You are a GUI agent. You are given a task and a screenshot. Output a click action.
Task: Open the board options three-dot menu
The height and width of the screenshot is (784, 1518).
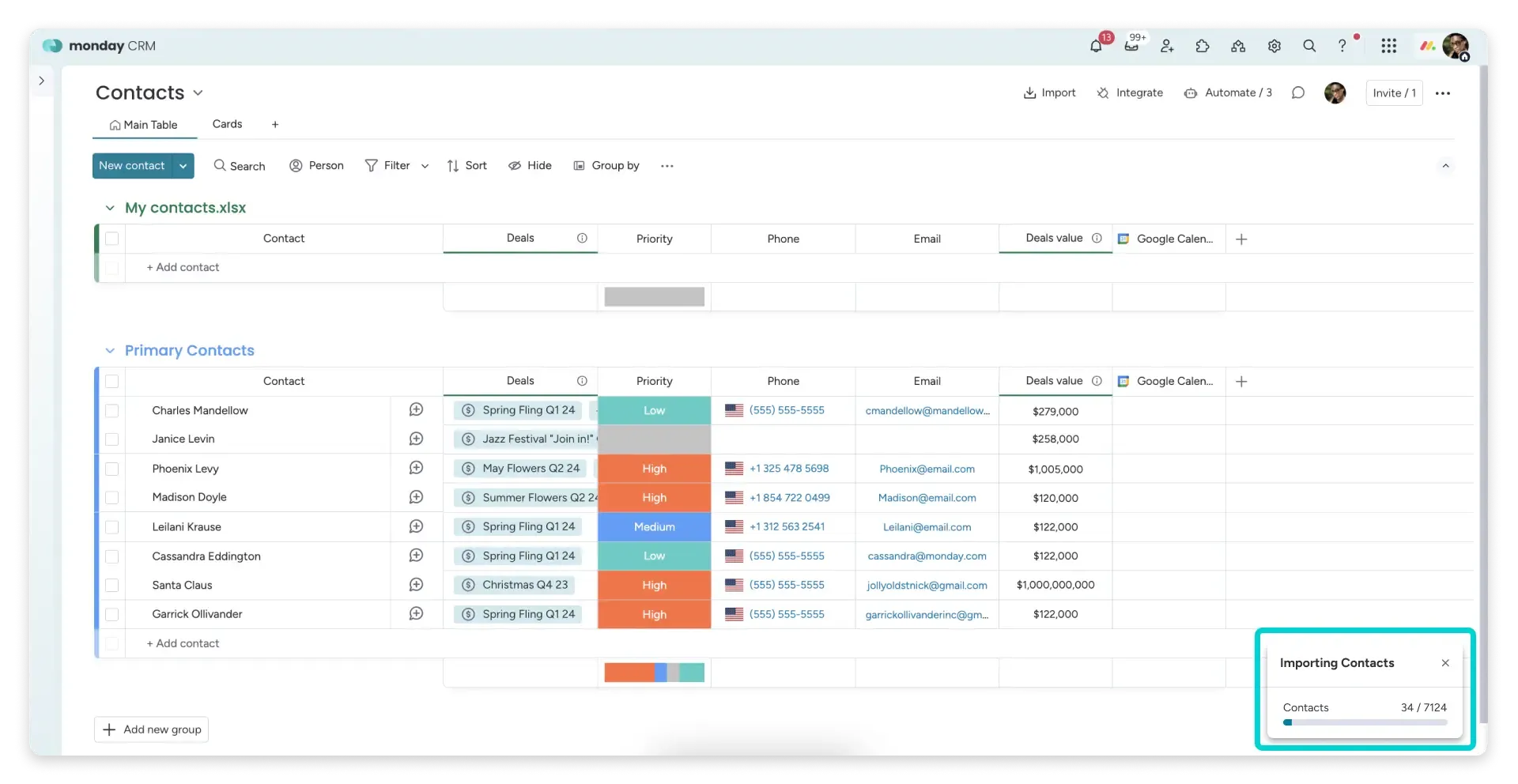point(1442,93)
